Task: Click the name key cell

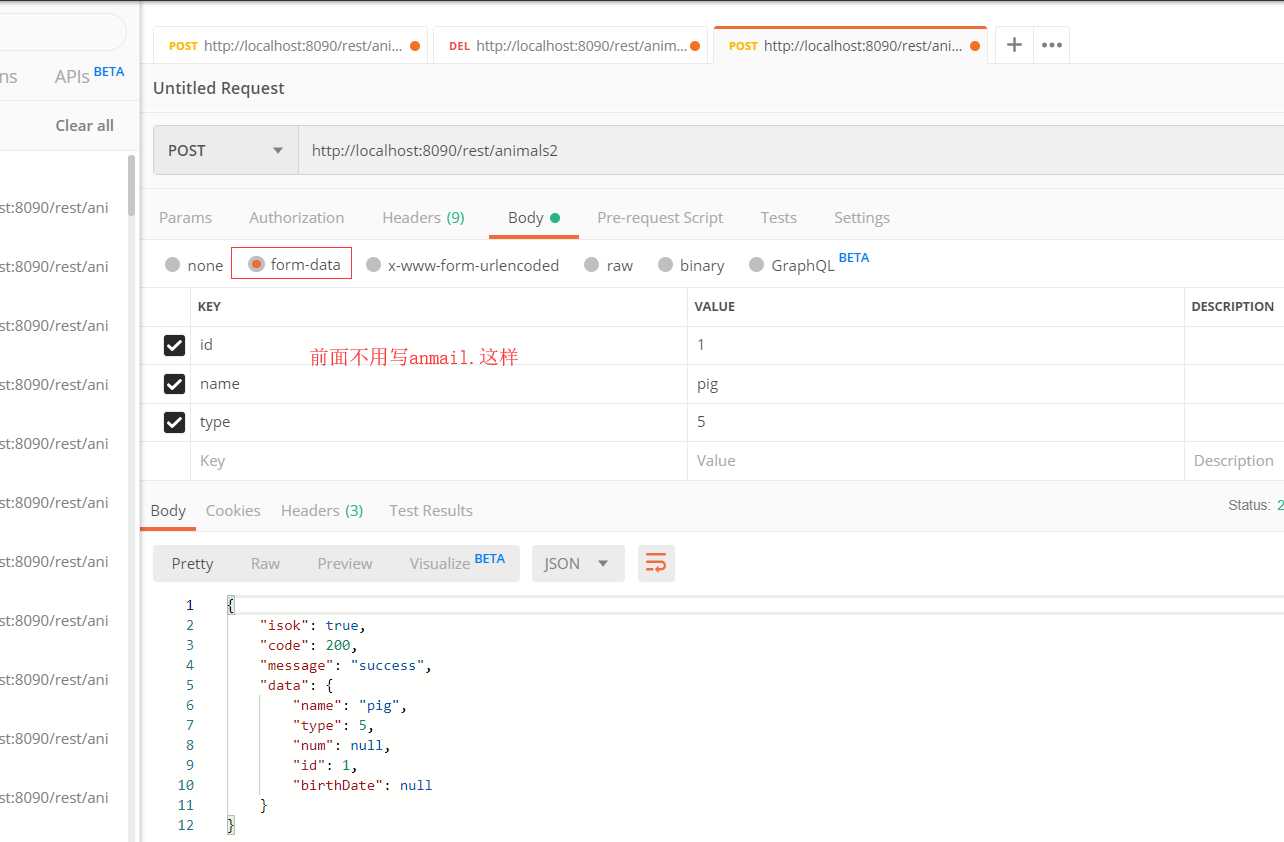Action: tap(438, 384)
